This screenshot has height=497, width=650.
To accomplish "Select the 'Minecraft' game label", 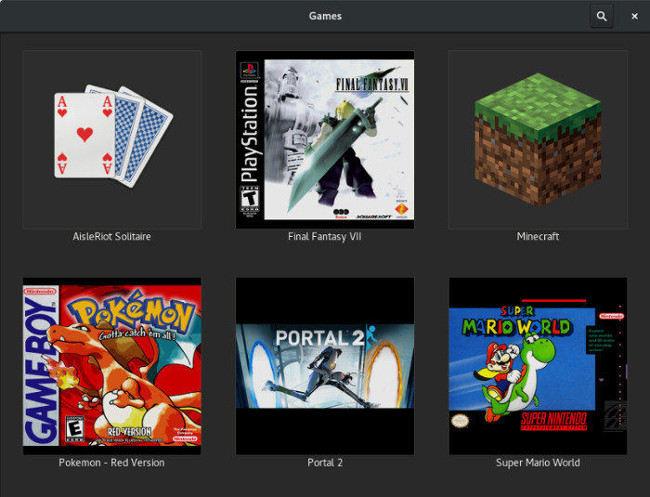I will [x=538, y=237].
